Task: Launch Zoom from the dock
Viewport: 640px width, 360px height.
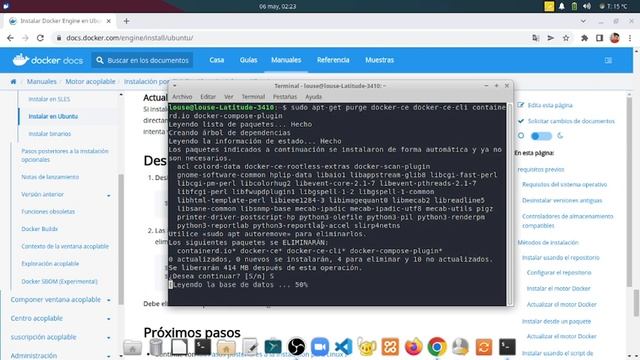Action: (x=320, y=347)
